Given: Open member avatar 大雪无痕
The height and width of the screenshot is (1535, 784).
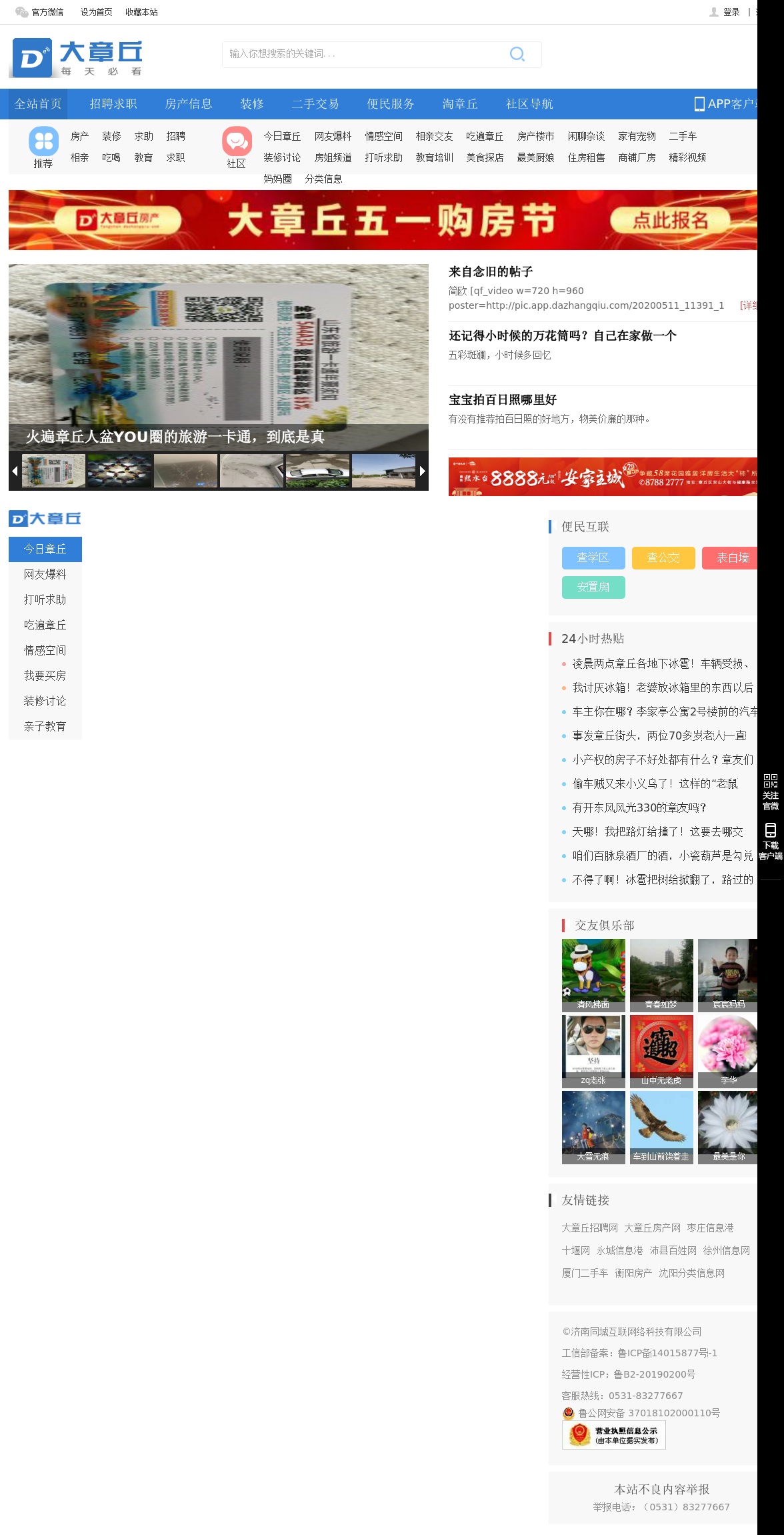Looking at the screenshot, I should 593,1128.
